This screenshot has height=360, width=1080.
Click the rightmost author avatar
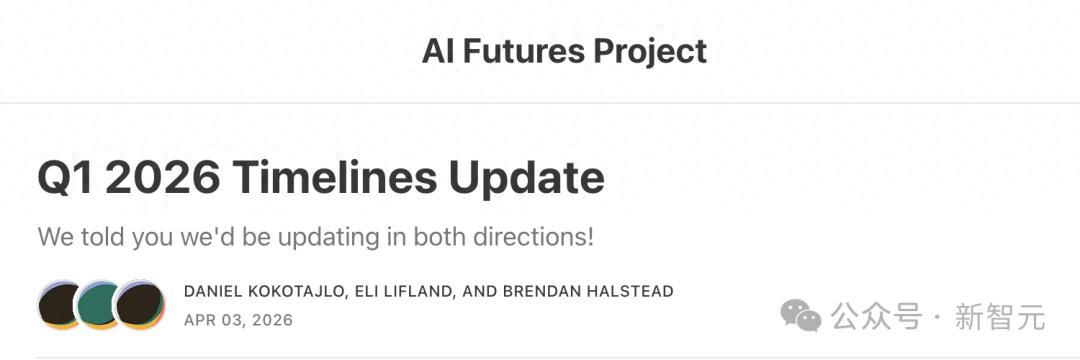tap(140, 305)
